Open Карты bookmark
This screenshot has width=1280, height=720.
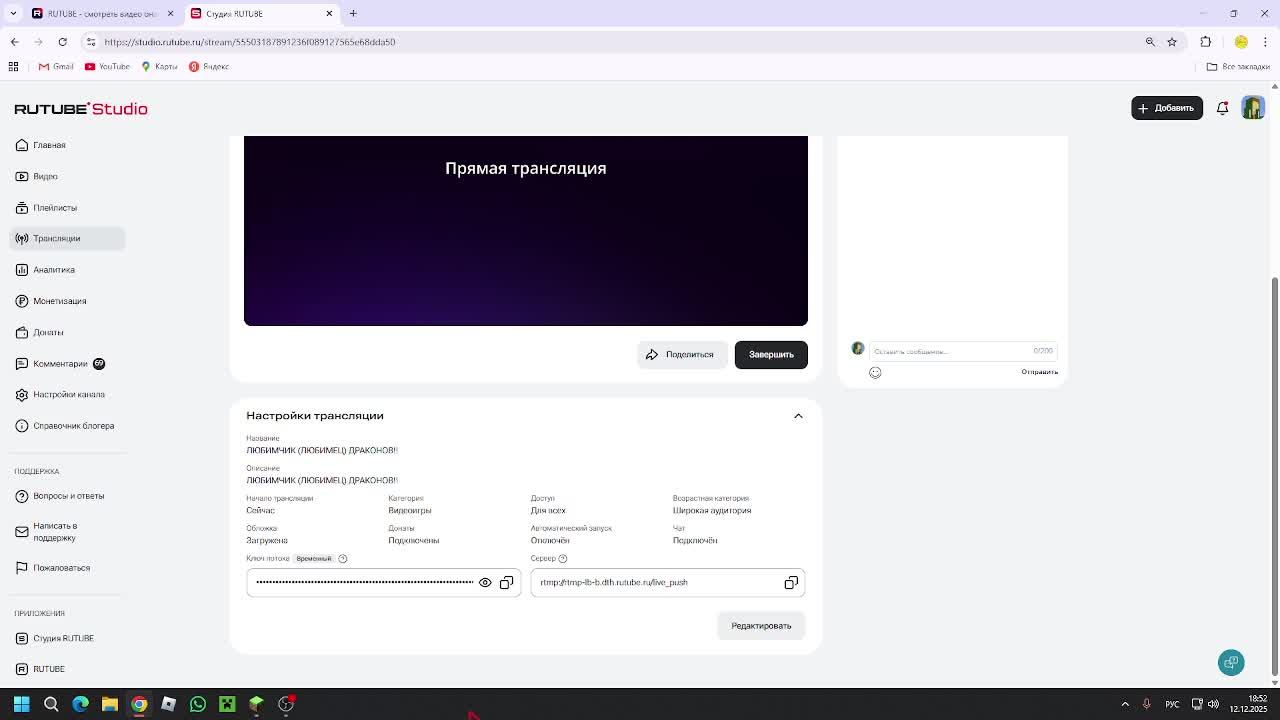pos(159,67)
